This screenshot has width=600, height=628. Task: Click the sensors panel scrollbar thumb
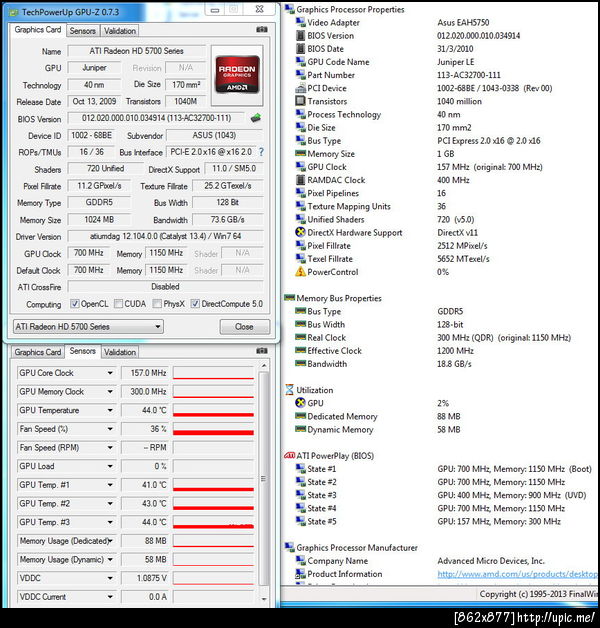tap(264, 479)
